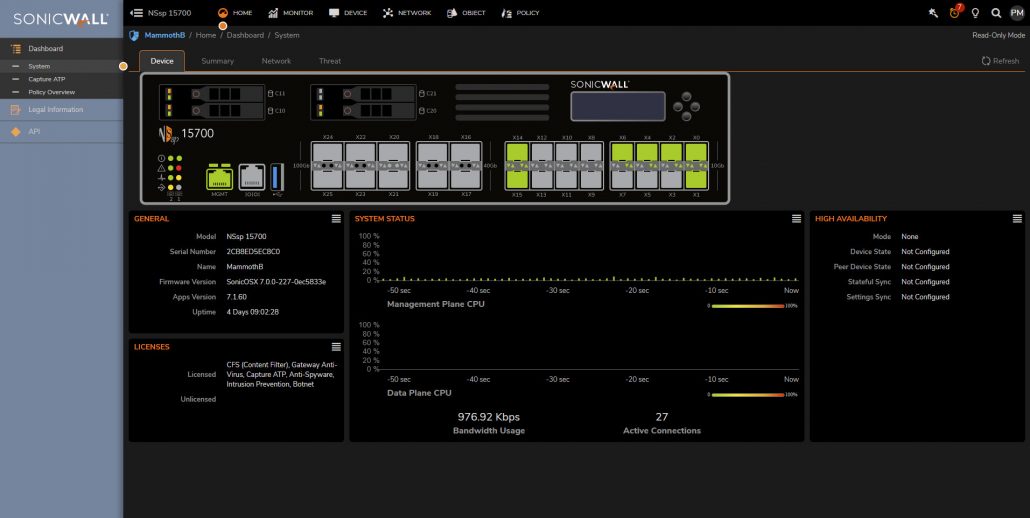Screen dimensions: 1030x518
Task: Select port X18 on the device
Action: [433, 153]
